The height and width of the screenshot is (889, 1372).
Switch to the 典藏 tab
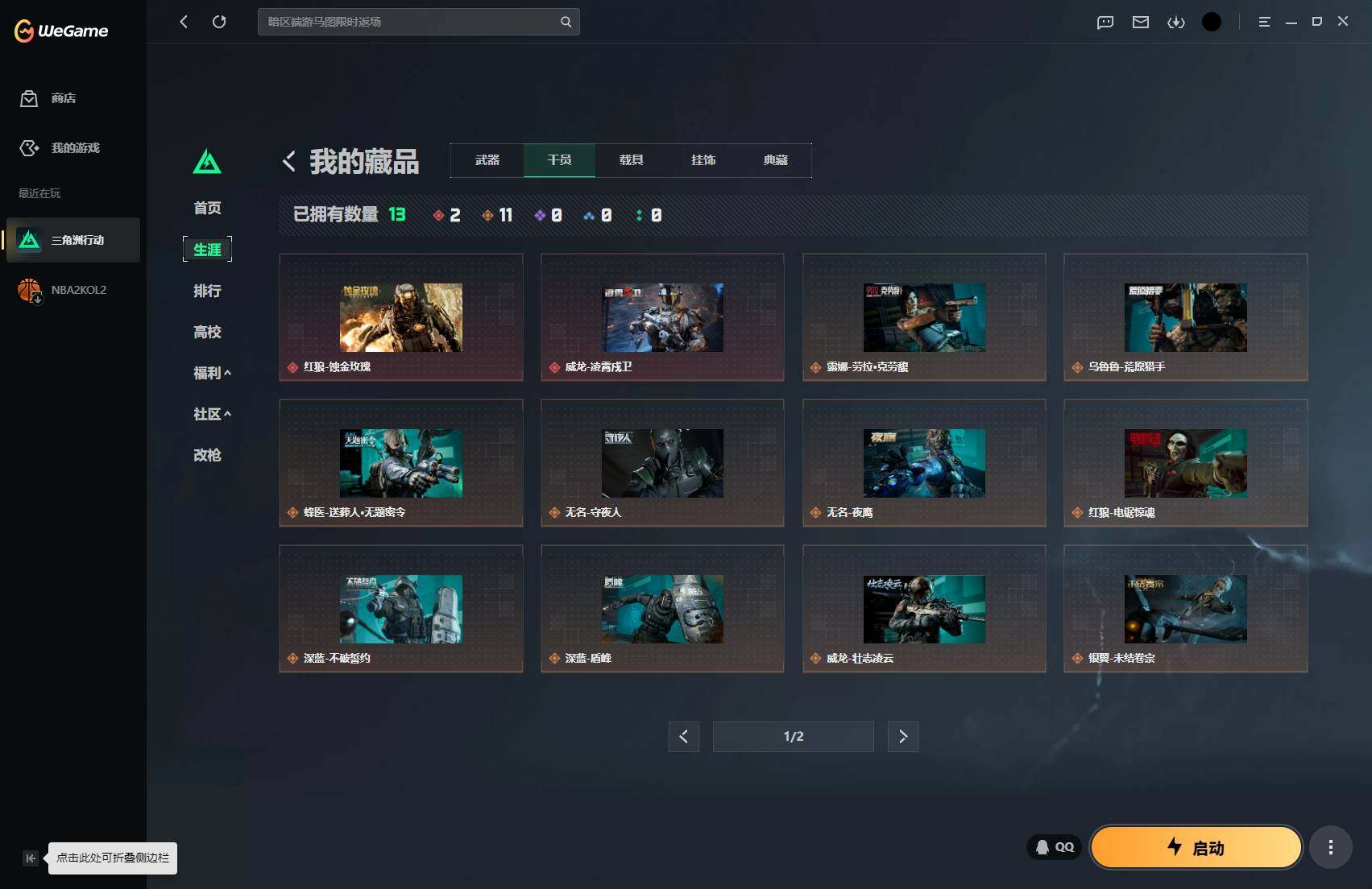(x=776, y=160)
